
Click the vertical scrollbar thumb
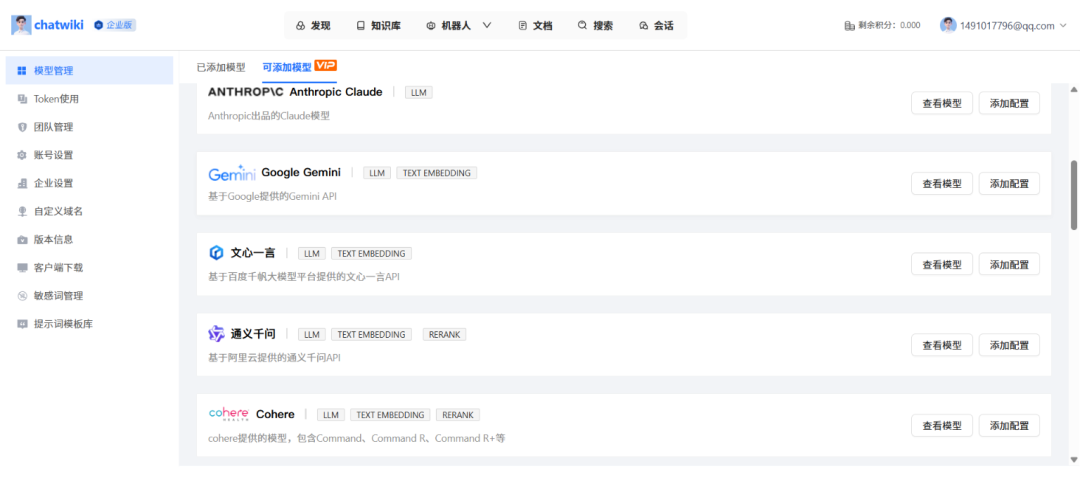coord(1073,196)
